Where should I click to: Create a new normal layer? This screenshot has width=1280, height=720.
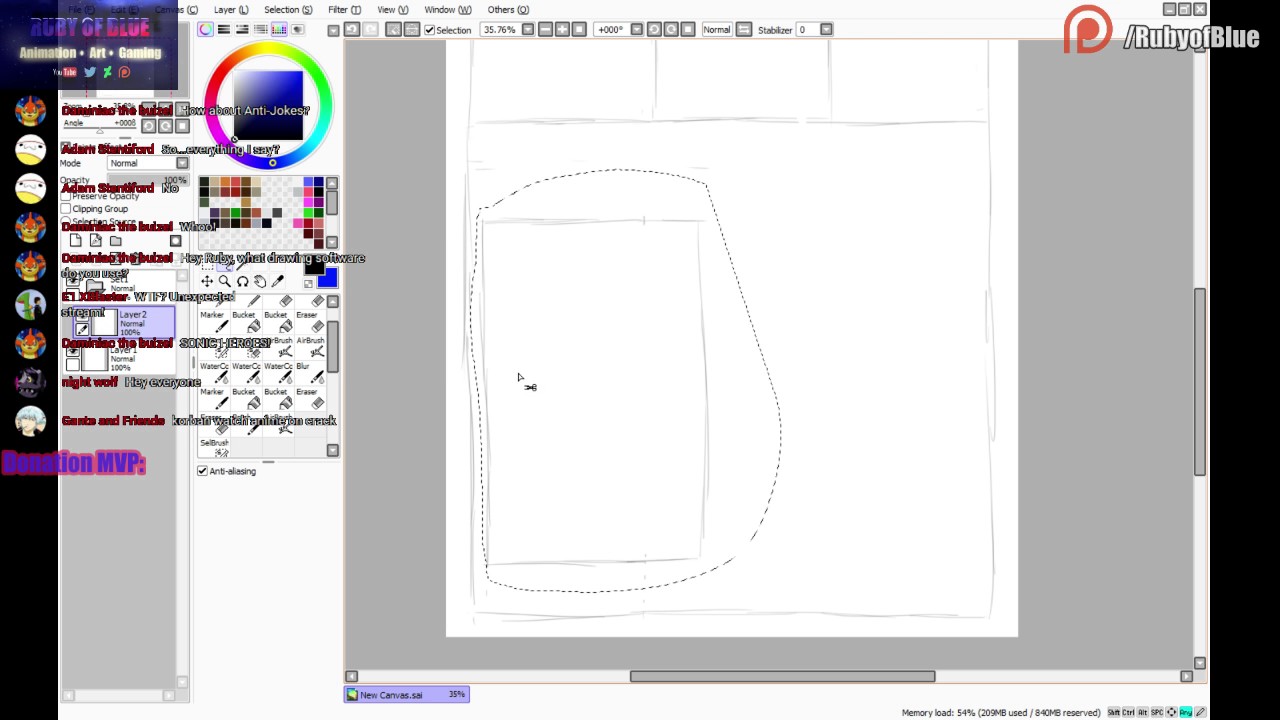click(75, 241)
